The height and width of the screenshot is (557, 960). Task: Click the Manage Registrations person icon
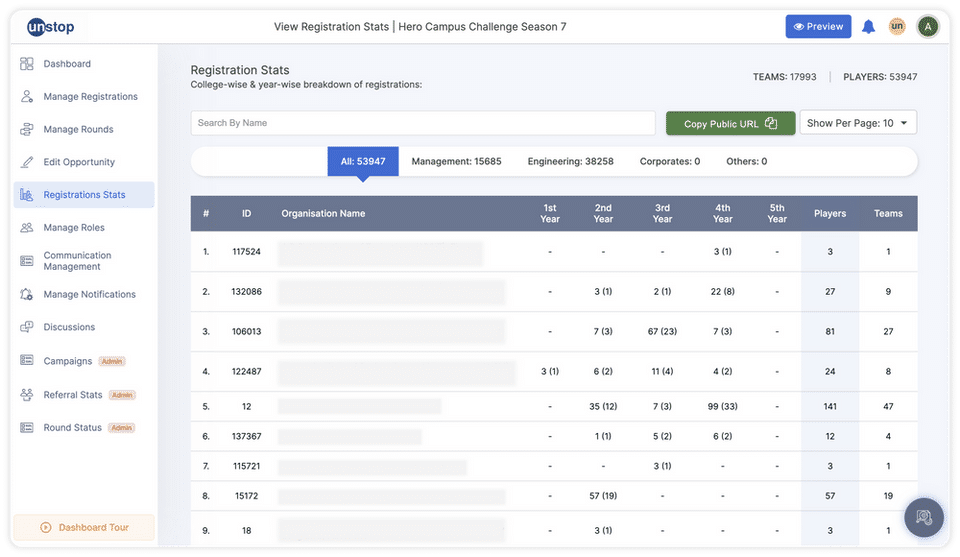(x=27, y=97)
